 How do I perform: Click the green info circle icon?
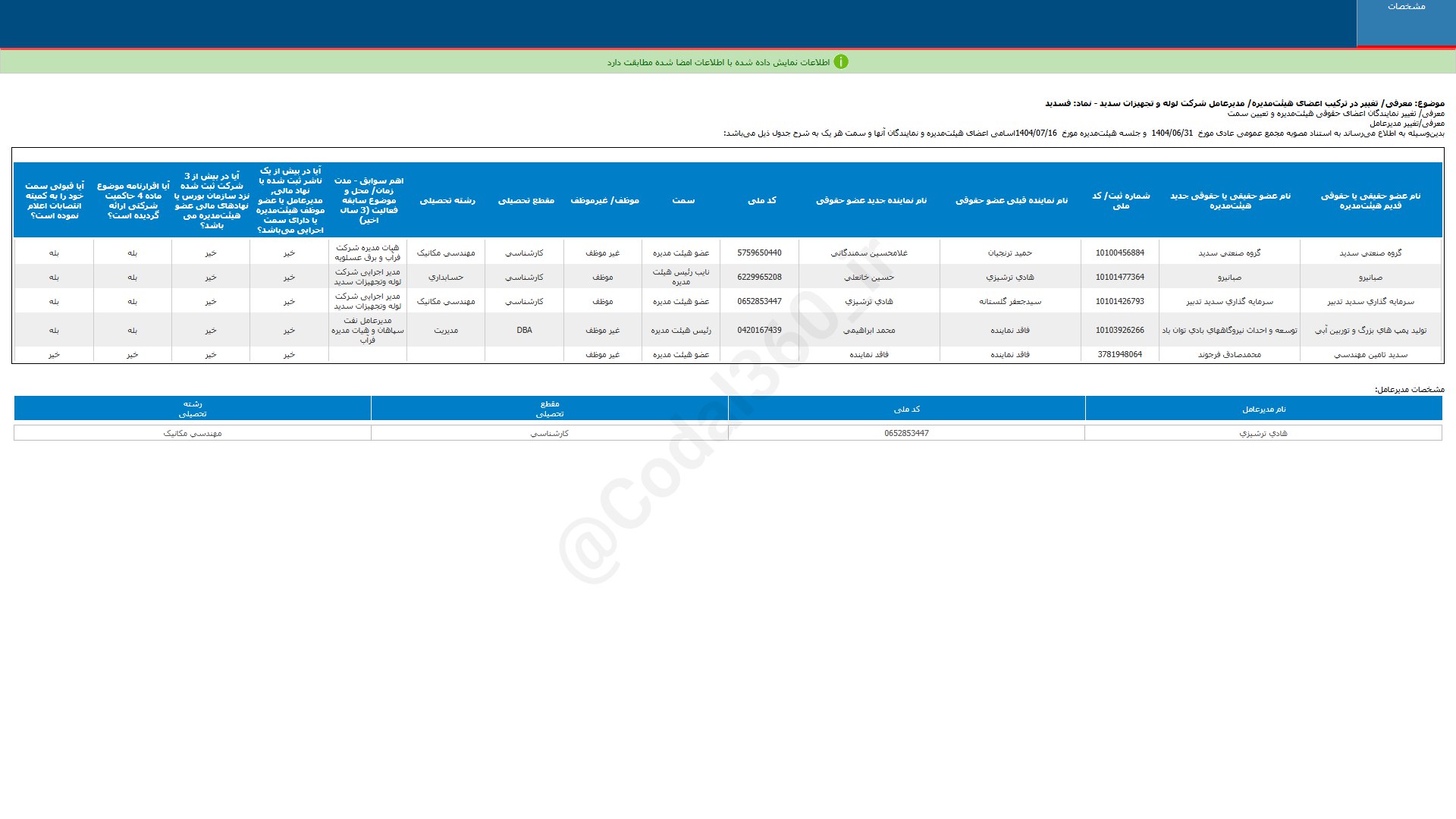click(840, 62)
